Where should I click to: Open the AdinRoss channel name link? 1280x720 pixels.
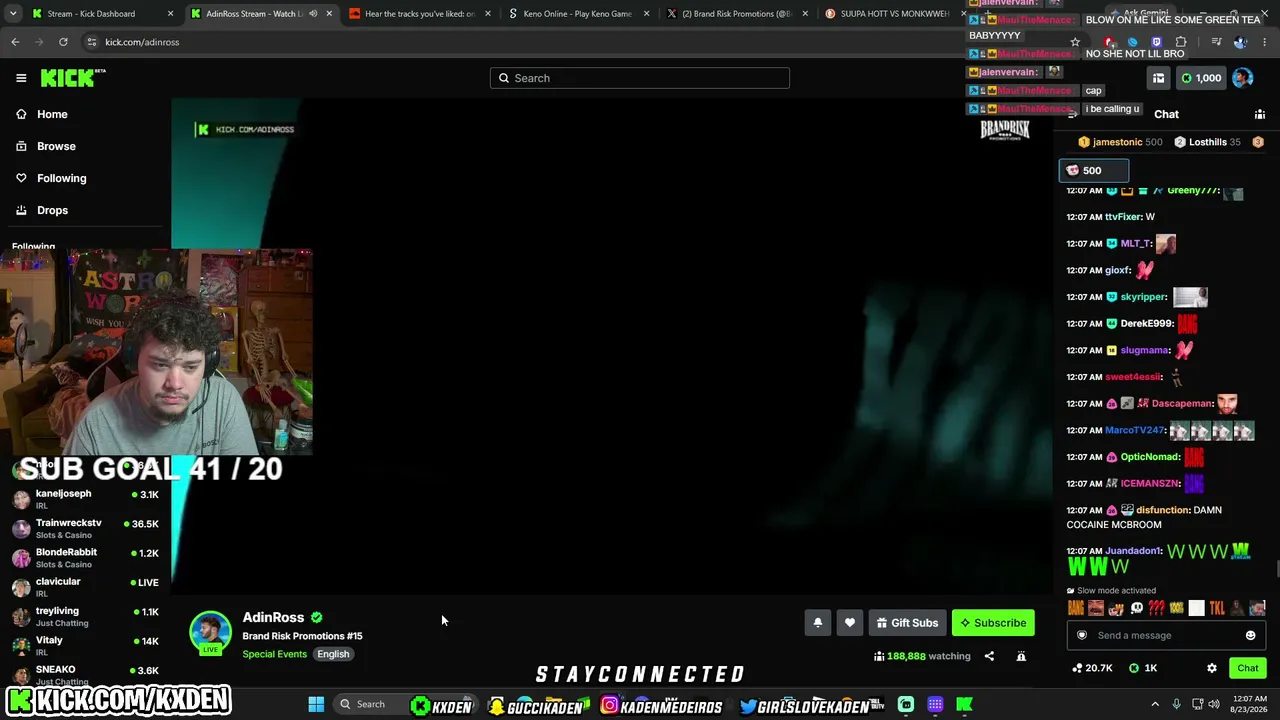coord(273,617)
